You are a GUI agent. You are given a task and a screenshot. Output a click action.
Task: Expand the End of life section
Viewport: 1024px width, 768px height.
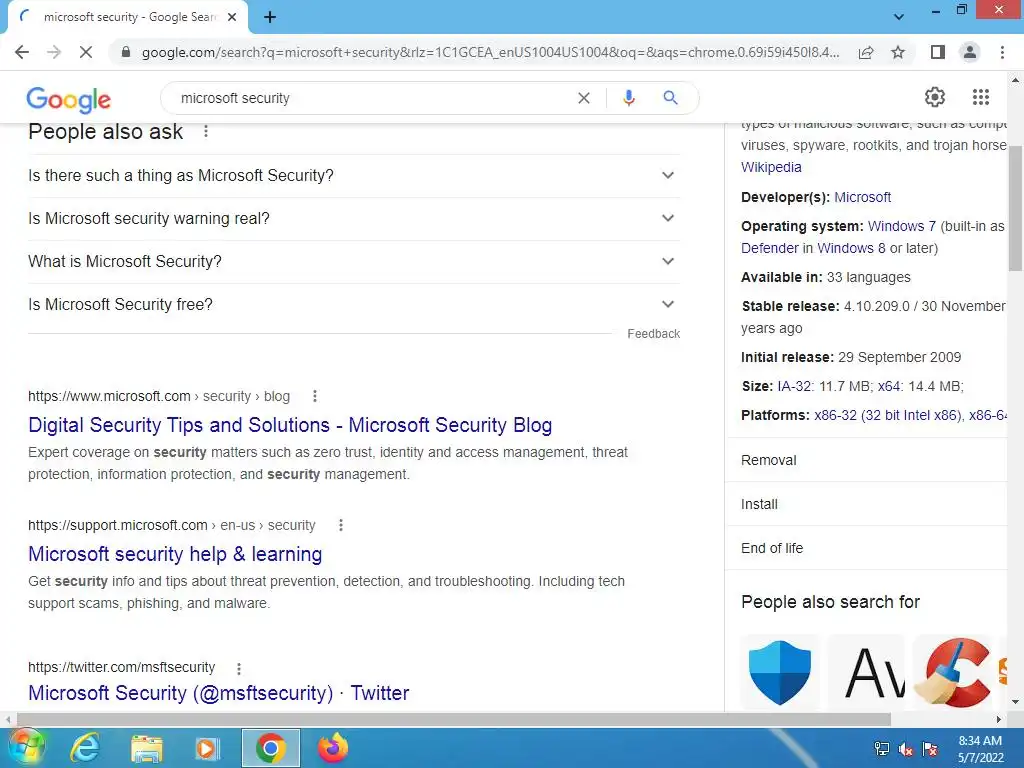866,548
